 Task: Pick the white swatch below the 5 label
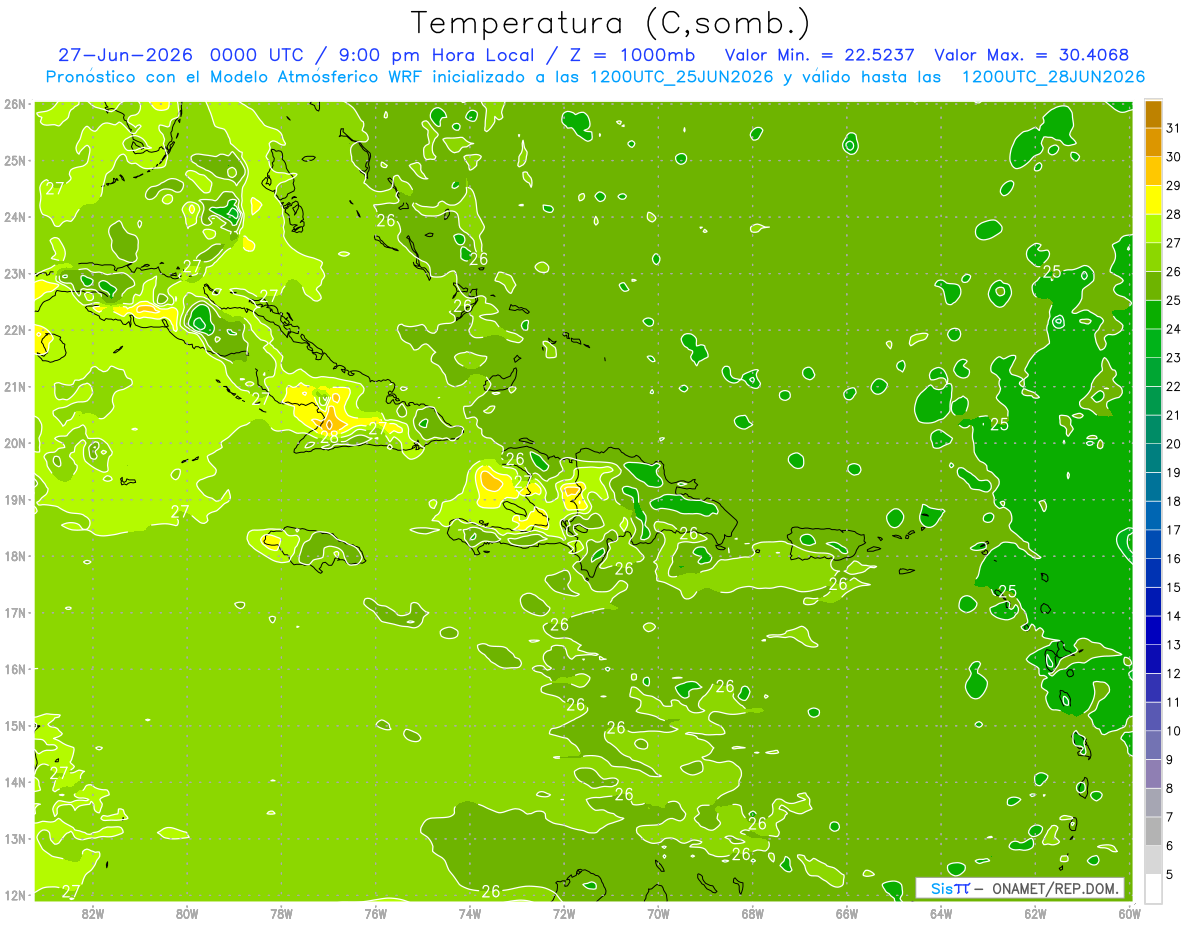click(x=1153, y=888)
